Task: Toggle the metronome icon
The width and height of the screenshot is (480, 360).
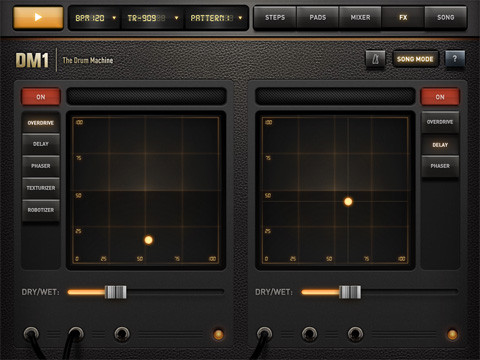Action: 376,59
